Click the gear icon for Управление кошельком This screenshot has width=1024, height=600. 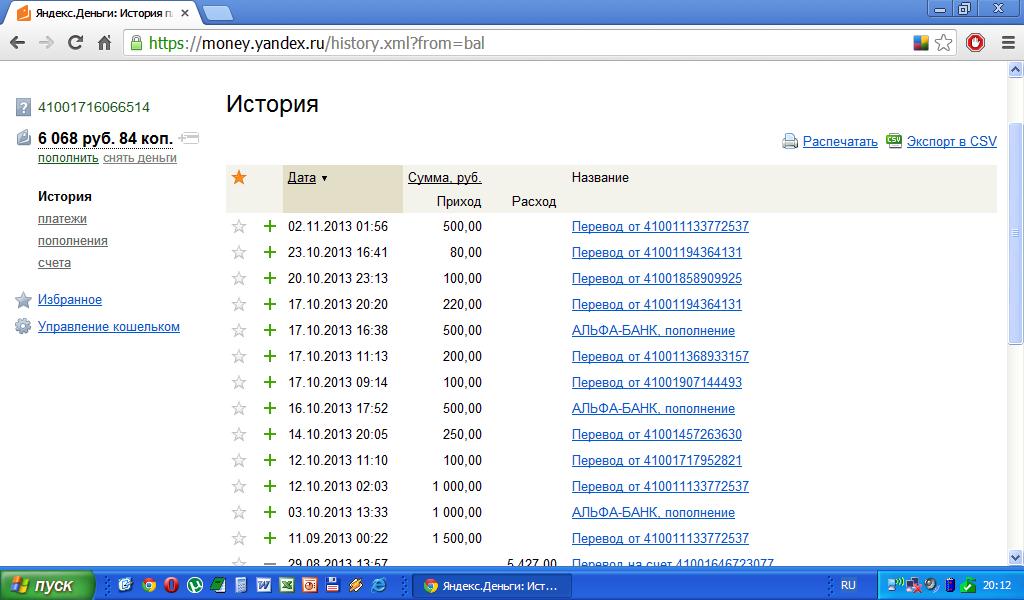click(x=23, y=326)
